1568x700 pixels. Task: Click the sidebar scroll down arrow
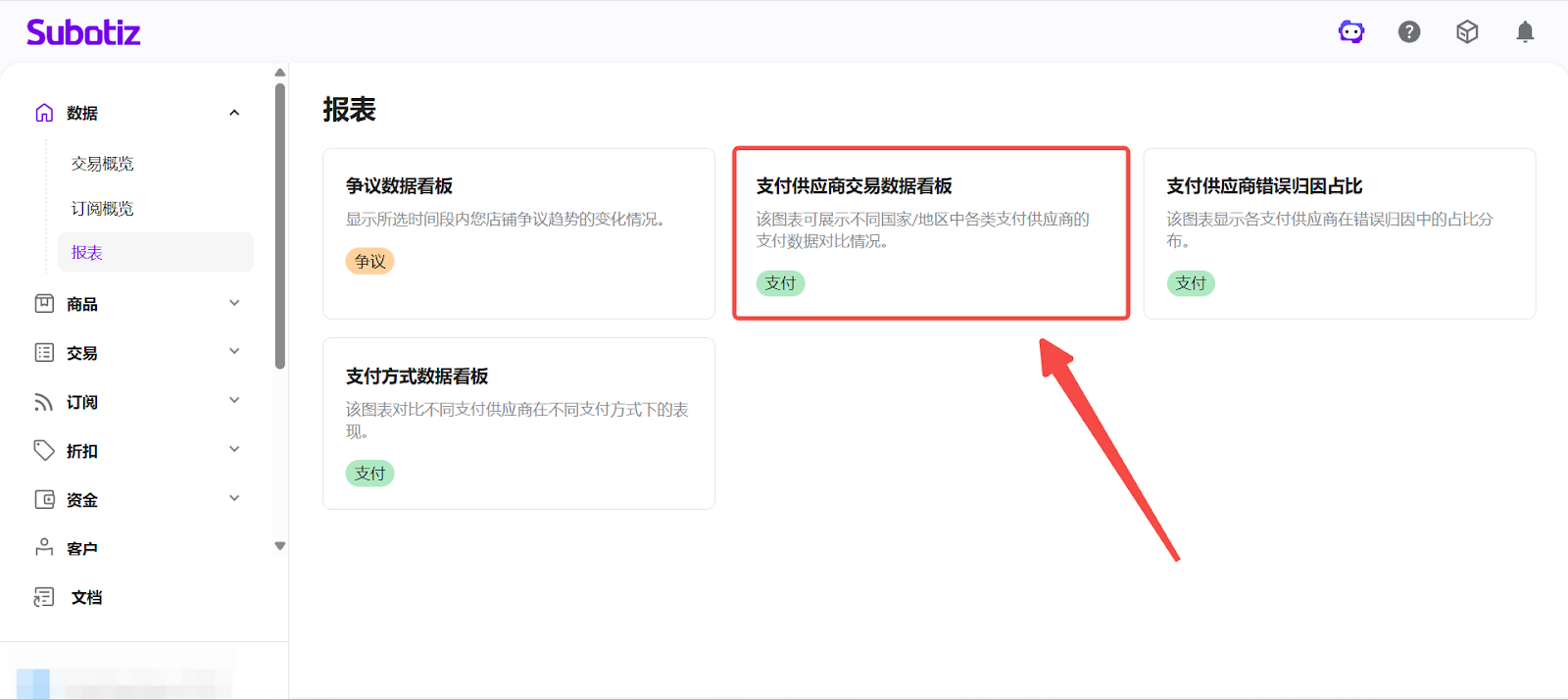pos(280,546)
